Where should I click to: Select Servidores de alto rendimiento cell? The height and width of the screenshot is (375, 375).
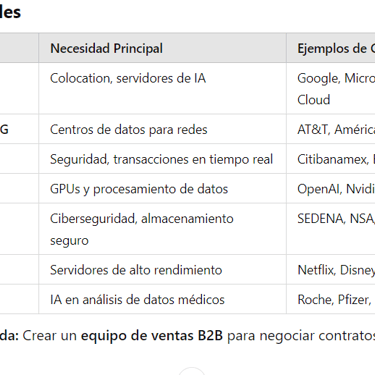pos(162,270)
